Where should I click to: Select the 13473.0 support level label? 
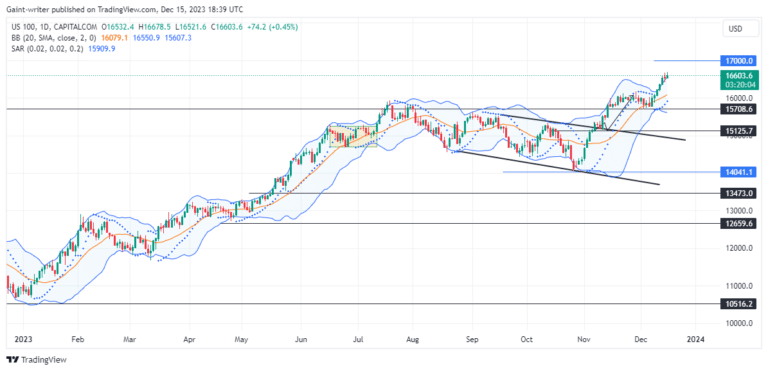tap(739, 193)
